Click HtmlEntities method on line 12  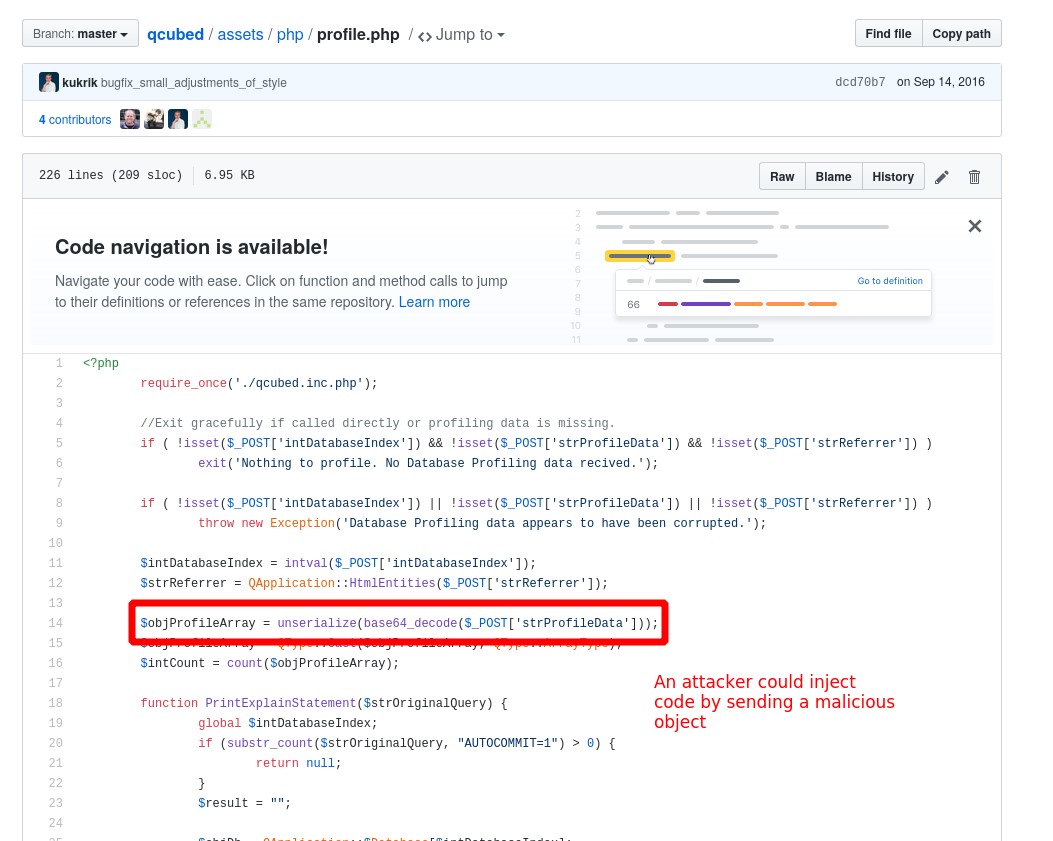point(392,583)
